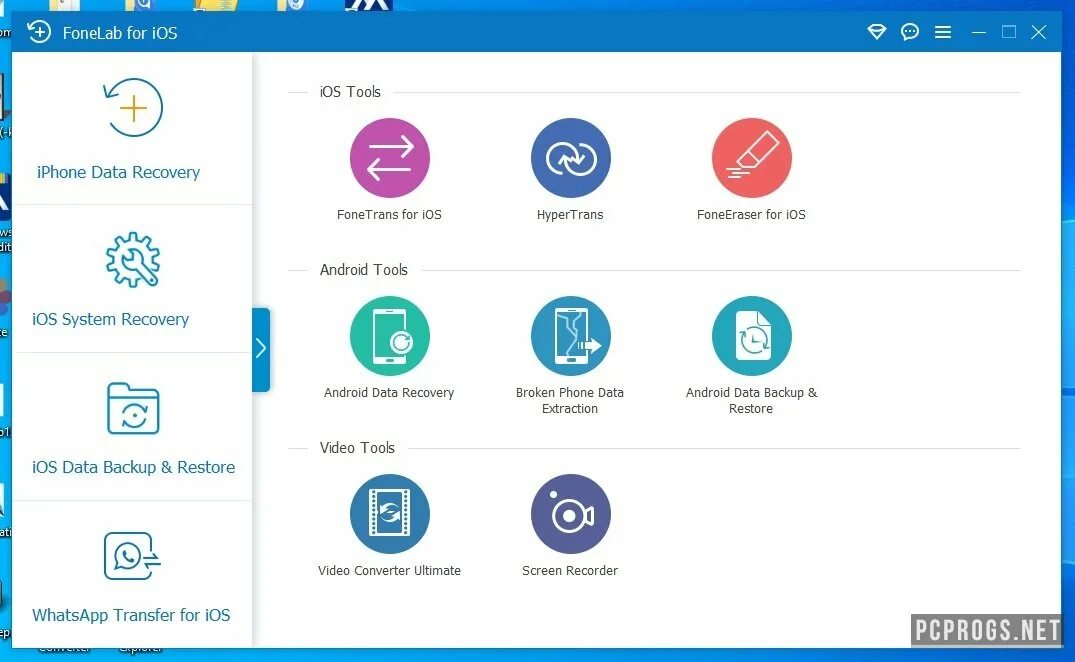Click the Android Data Recovery text label
This screenshot has height=662, width=1075.
pyautogui.click(x=389, y=393)
